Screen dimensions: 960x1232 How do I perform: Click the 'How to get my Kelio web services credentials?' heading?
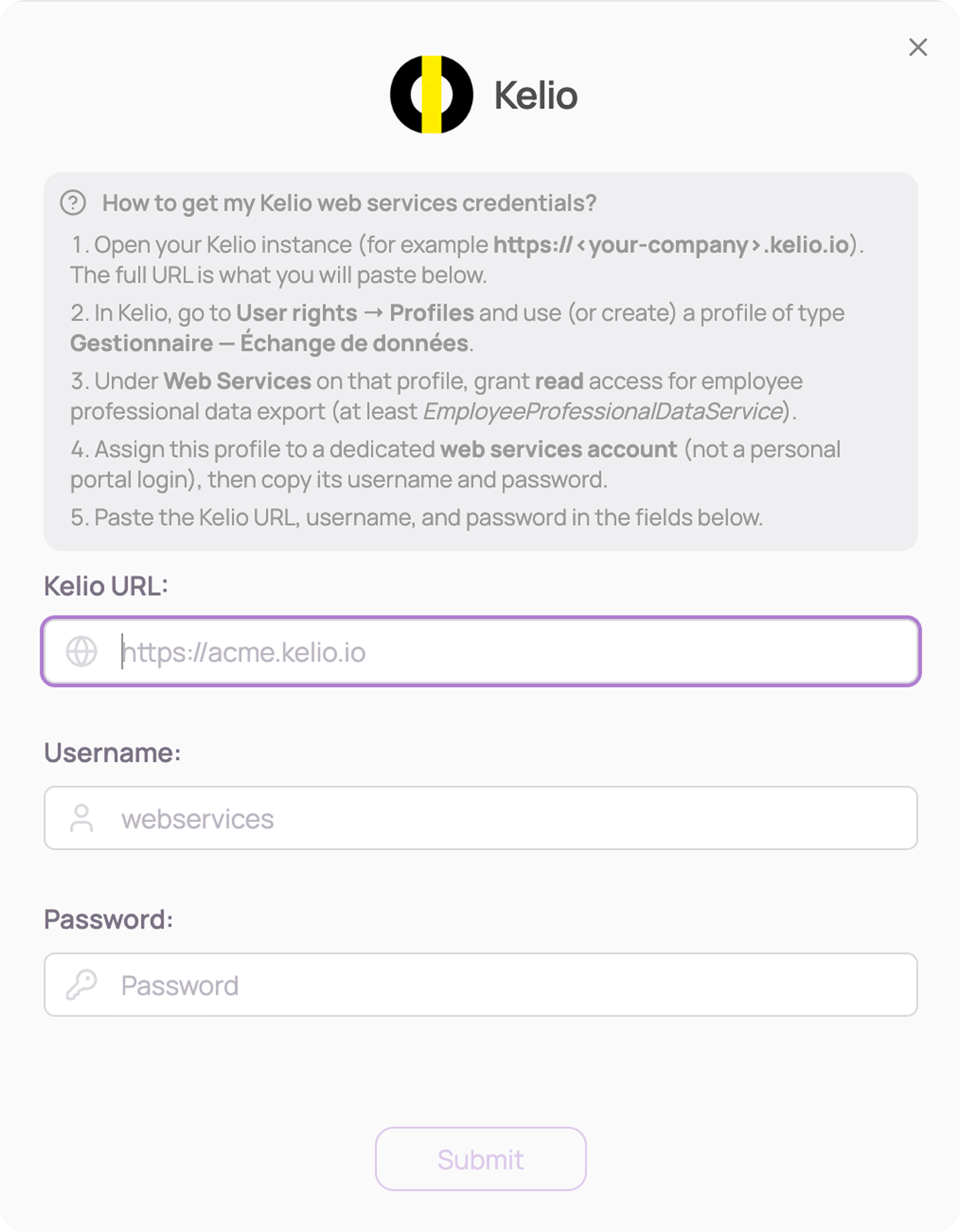coord(349,203)
